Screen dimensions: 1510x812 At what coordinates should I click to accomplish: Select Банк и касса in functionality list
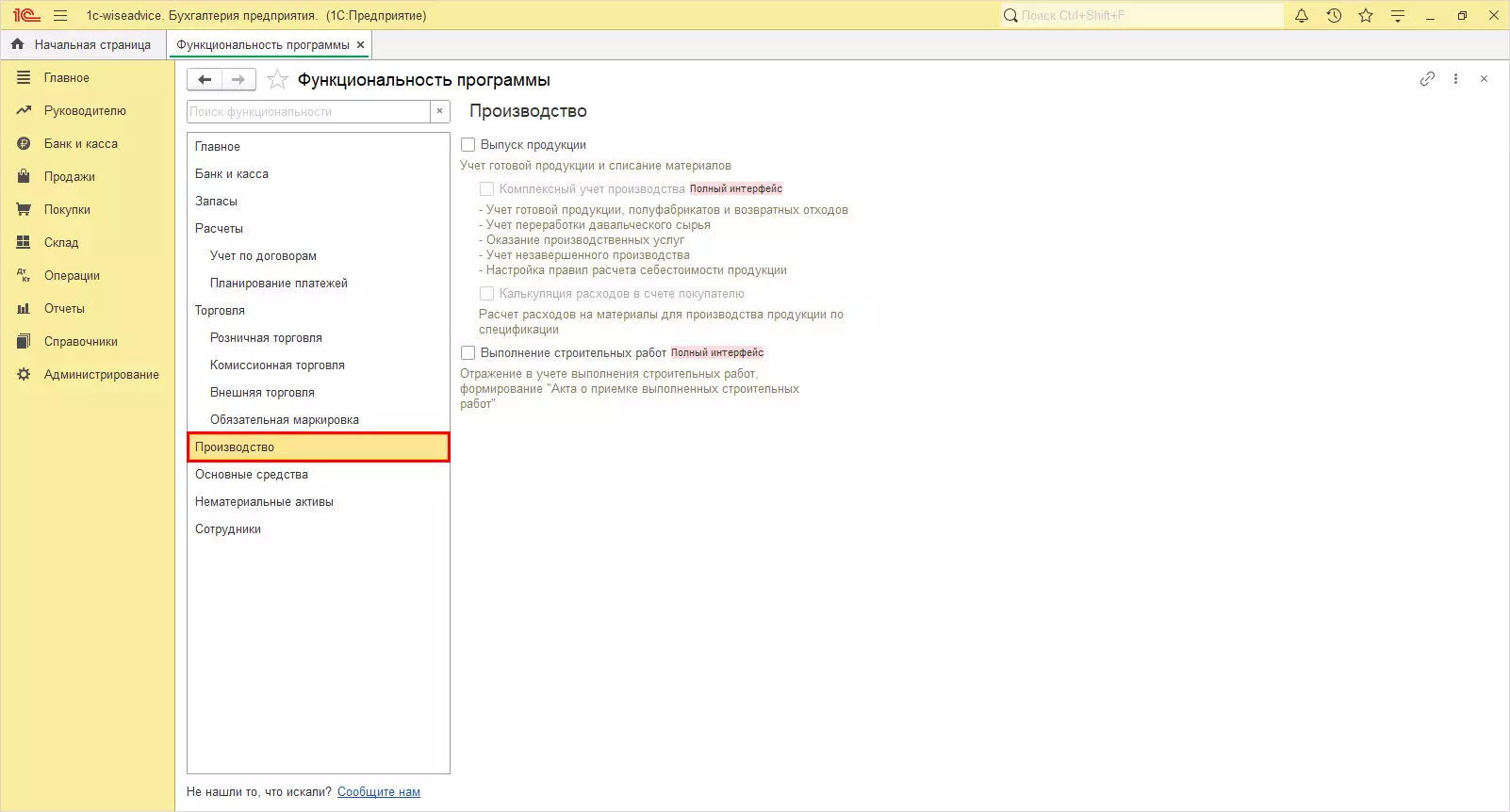pyautogui.click(x=319, y=173)
